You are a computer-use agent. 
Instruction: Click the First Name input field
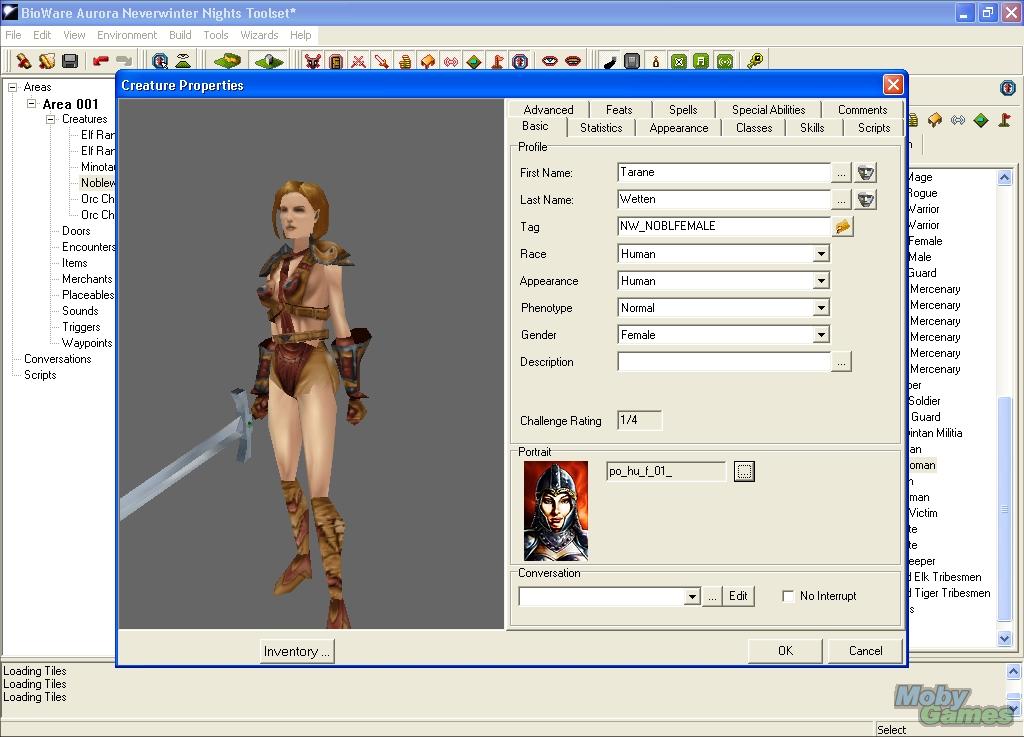(x=724, y=172)
